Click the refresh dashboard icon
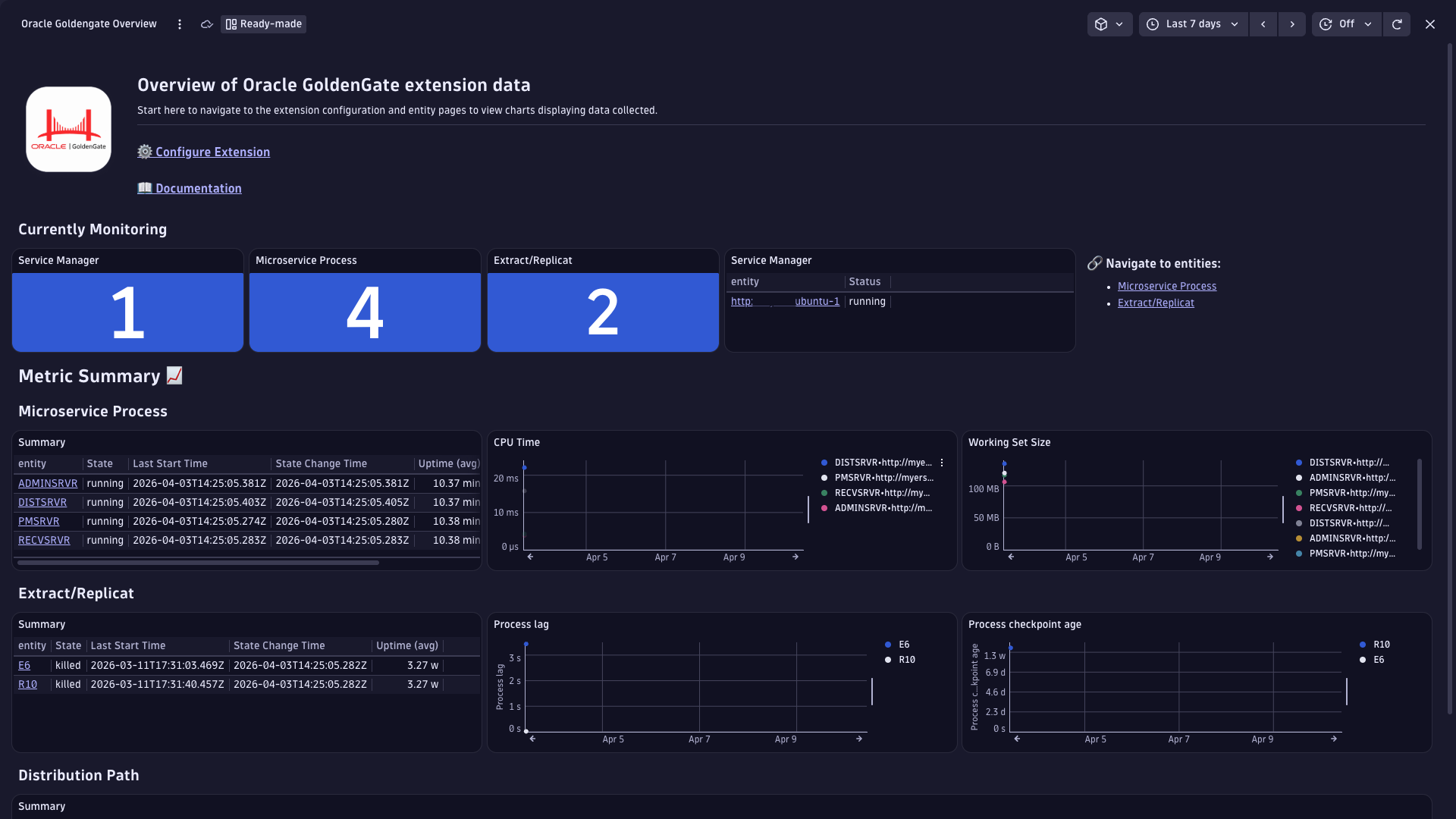 pyautogui.click(x=1397, y=24)
